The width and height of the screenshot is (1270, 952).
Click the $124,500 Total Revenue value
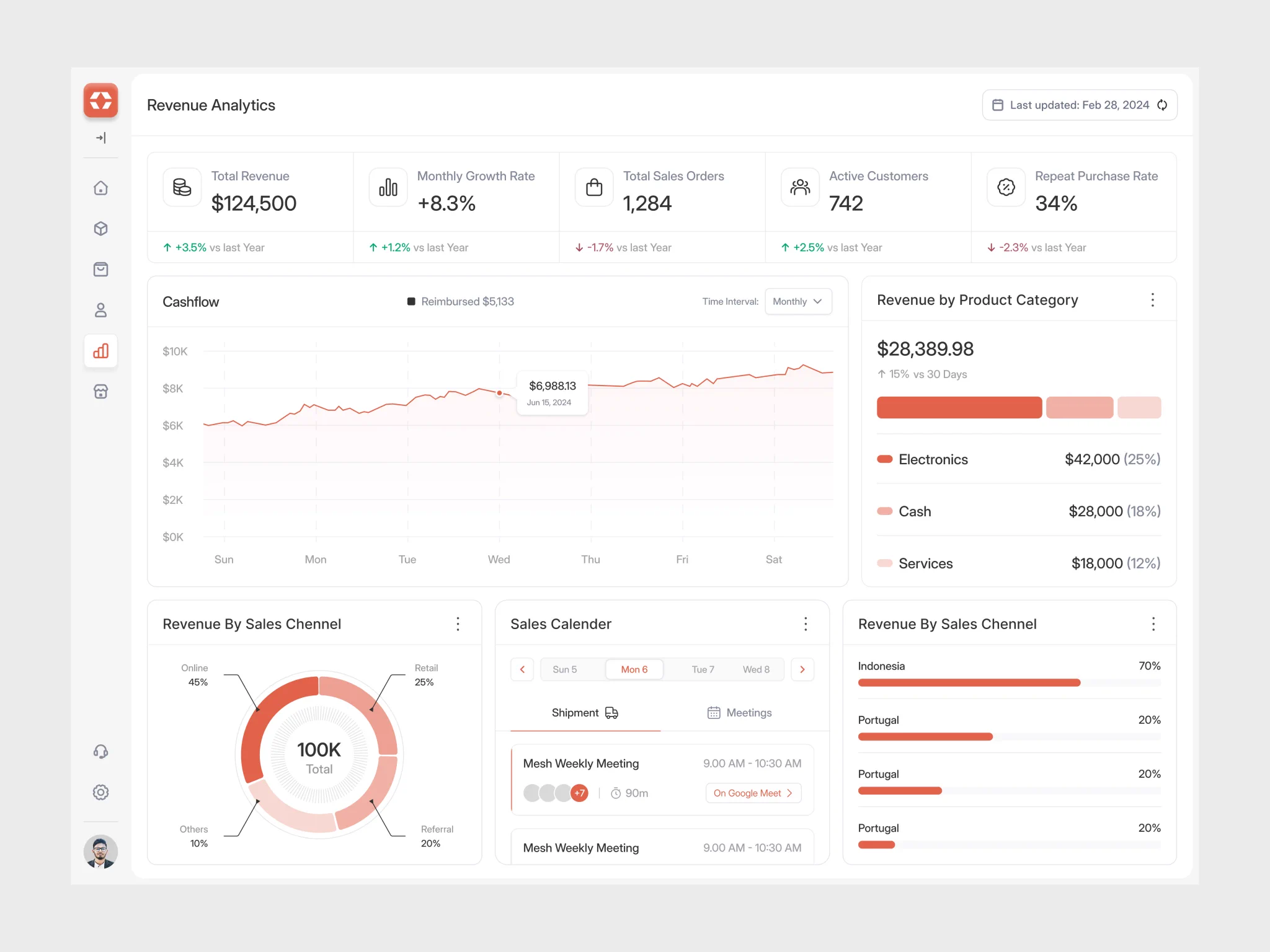(x=254, y=203)
